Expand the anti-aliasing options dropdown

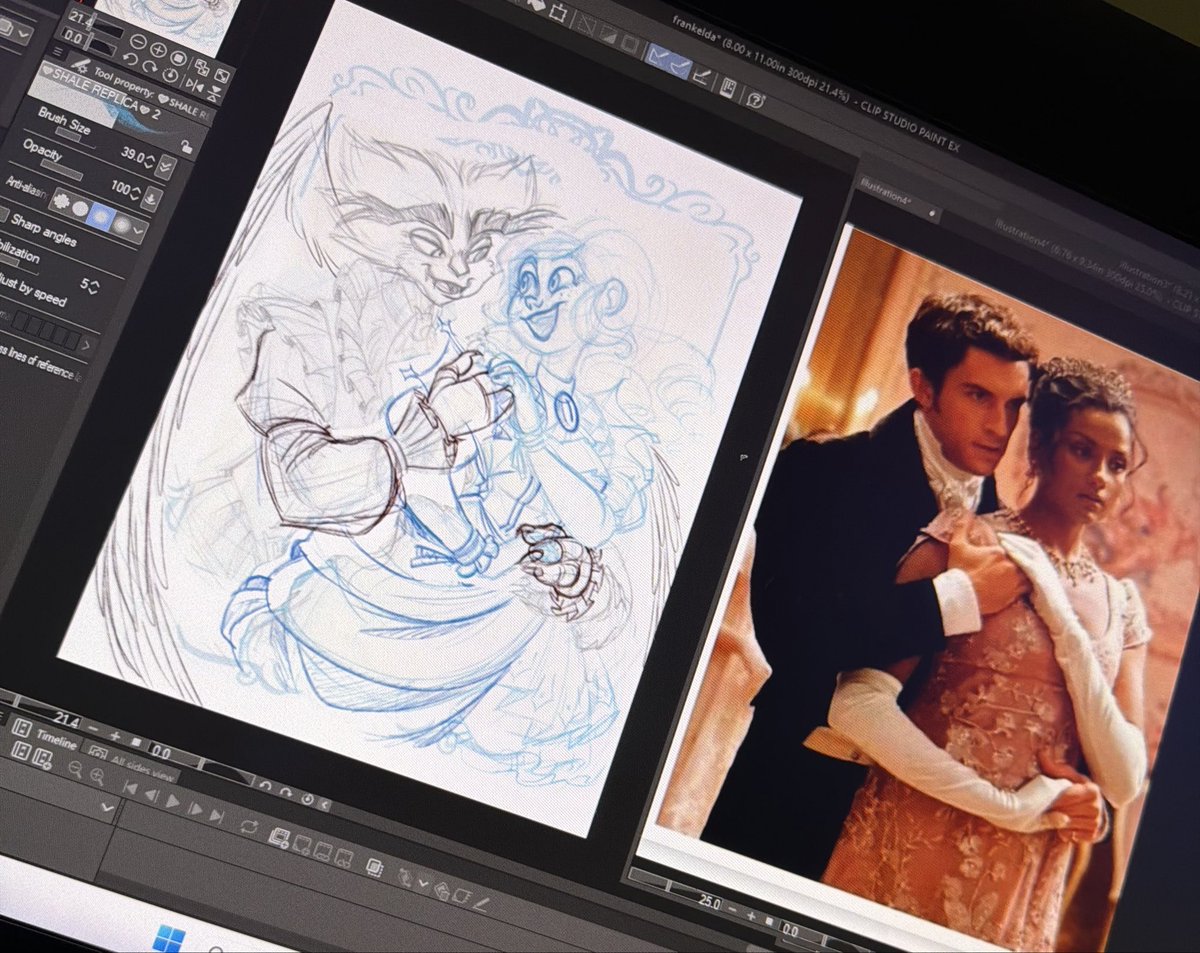[x=138, y=231]
